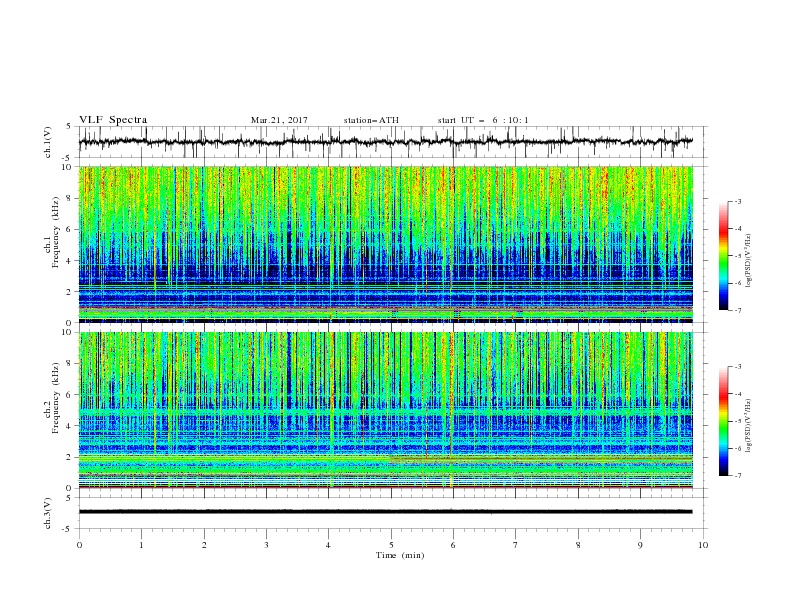This screenshot has width=792, height=612.
Task: Select the "ch.1 Frequency (kHz)" axis label
Action: click(x=52, y=232)
